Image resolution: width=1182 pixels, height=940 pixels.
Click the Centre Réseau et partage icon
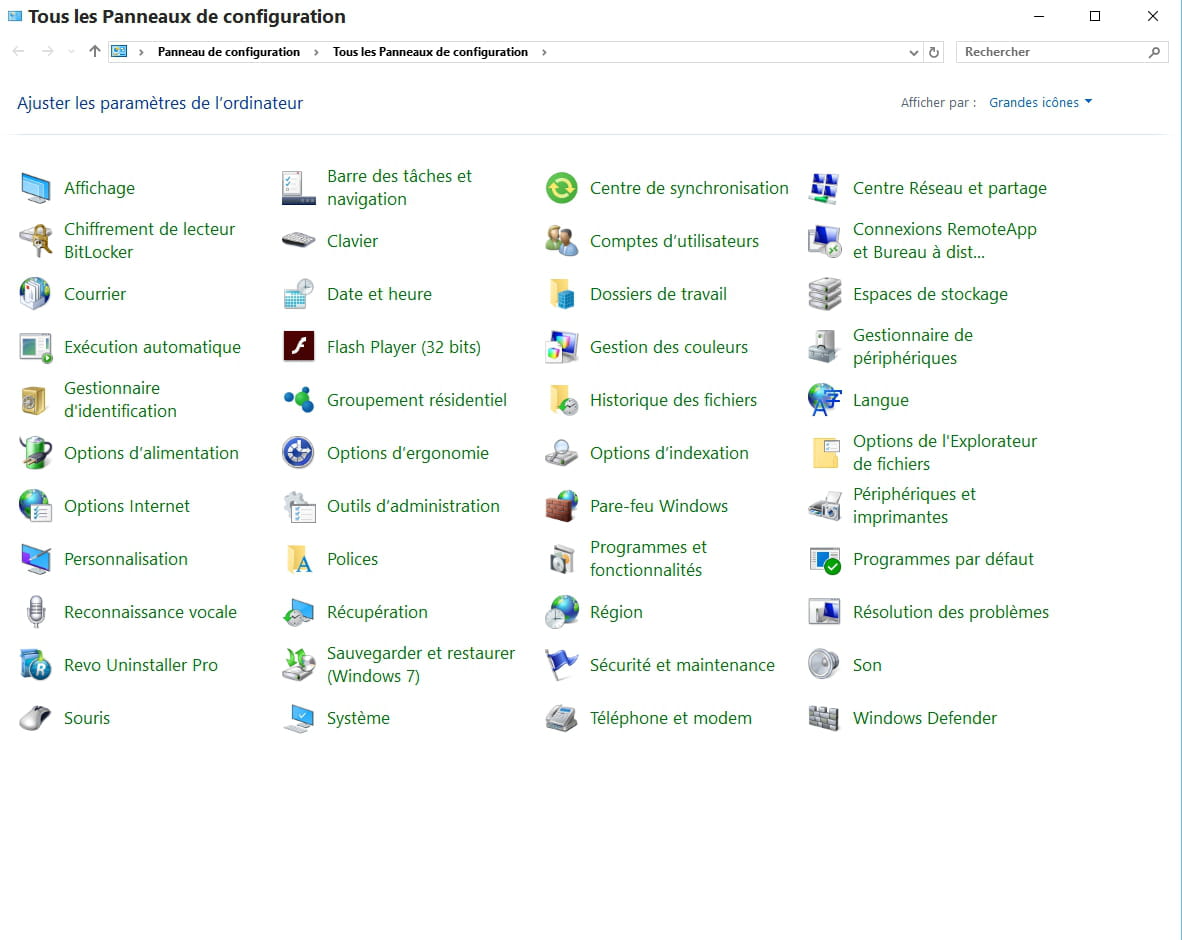(x=824, y=188)
